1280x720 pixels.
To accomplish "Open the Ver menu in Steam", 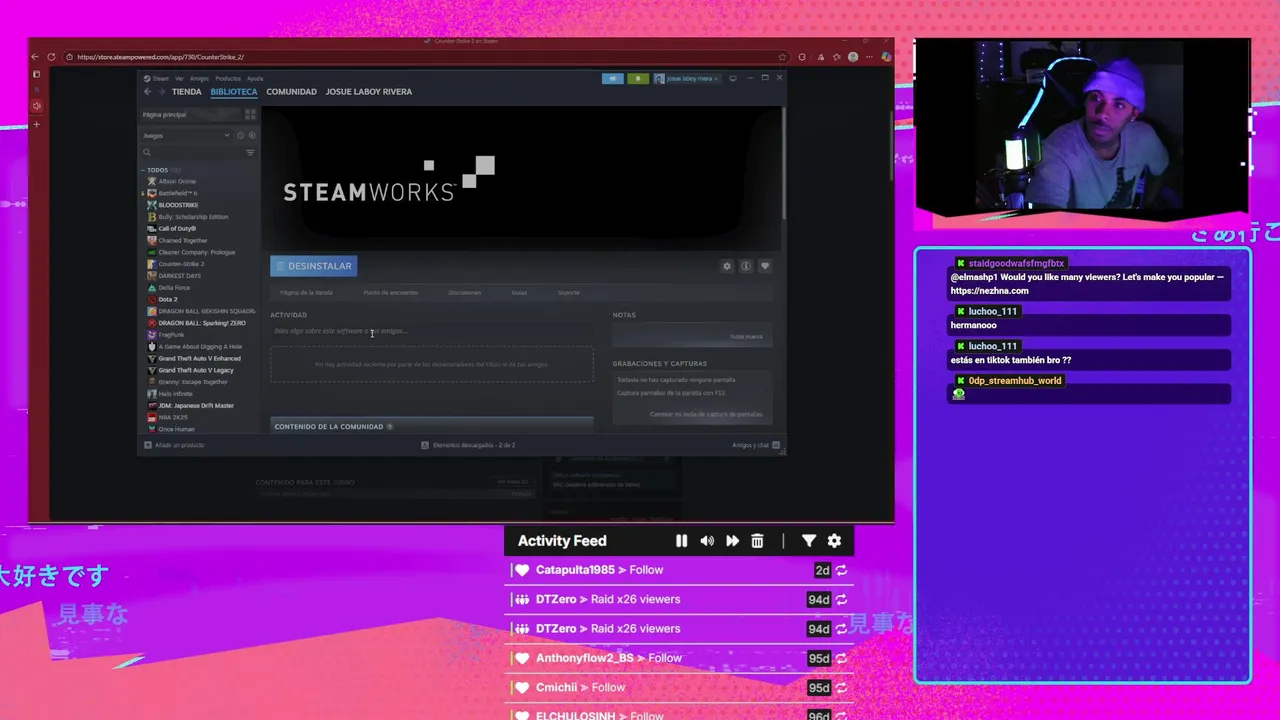I will 180,78.
